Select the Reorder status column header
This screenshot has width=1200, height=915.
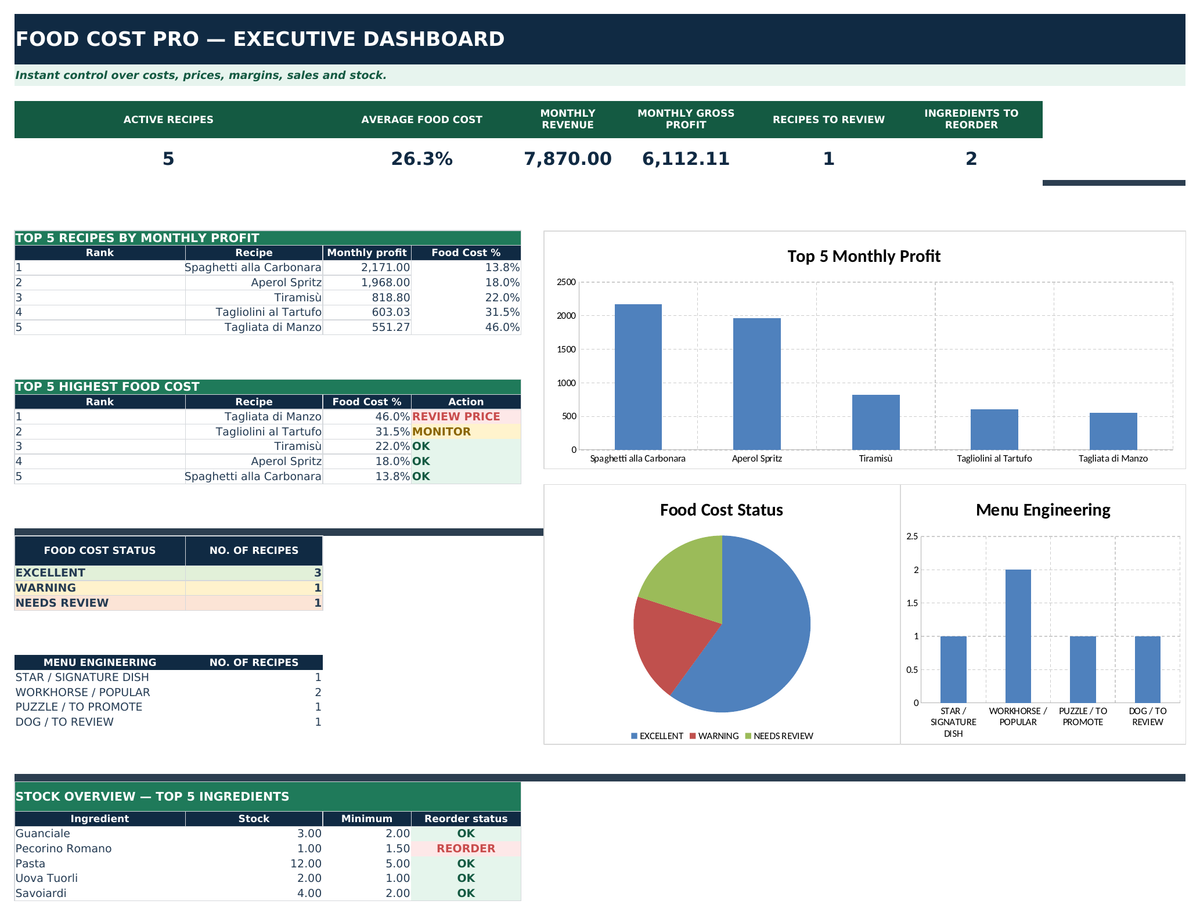click(466, 818)
